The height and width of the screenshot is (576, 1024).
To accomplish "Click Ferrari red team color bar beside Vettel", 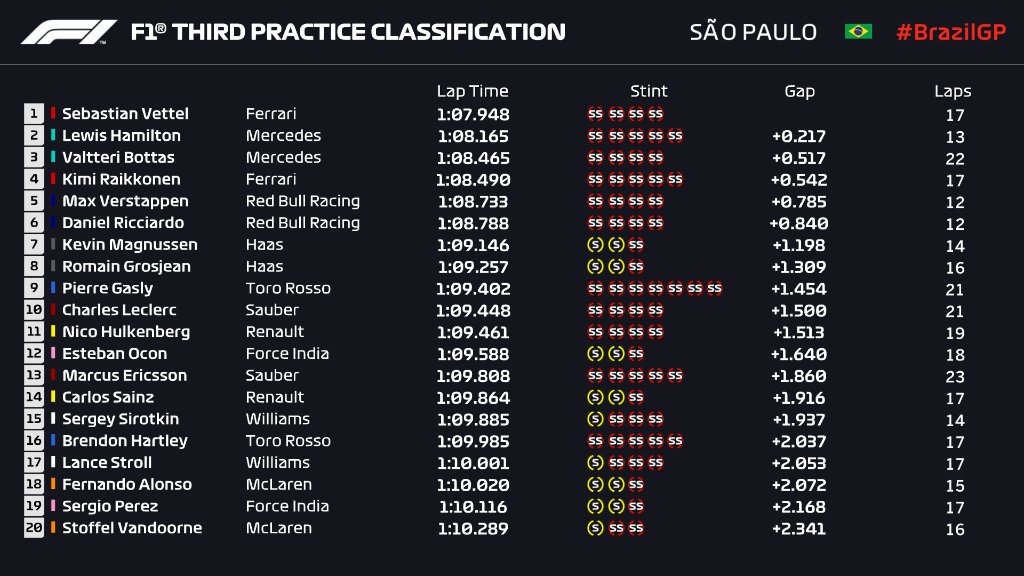I will [x=53, y=114].
